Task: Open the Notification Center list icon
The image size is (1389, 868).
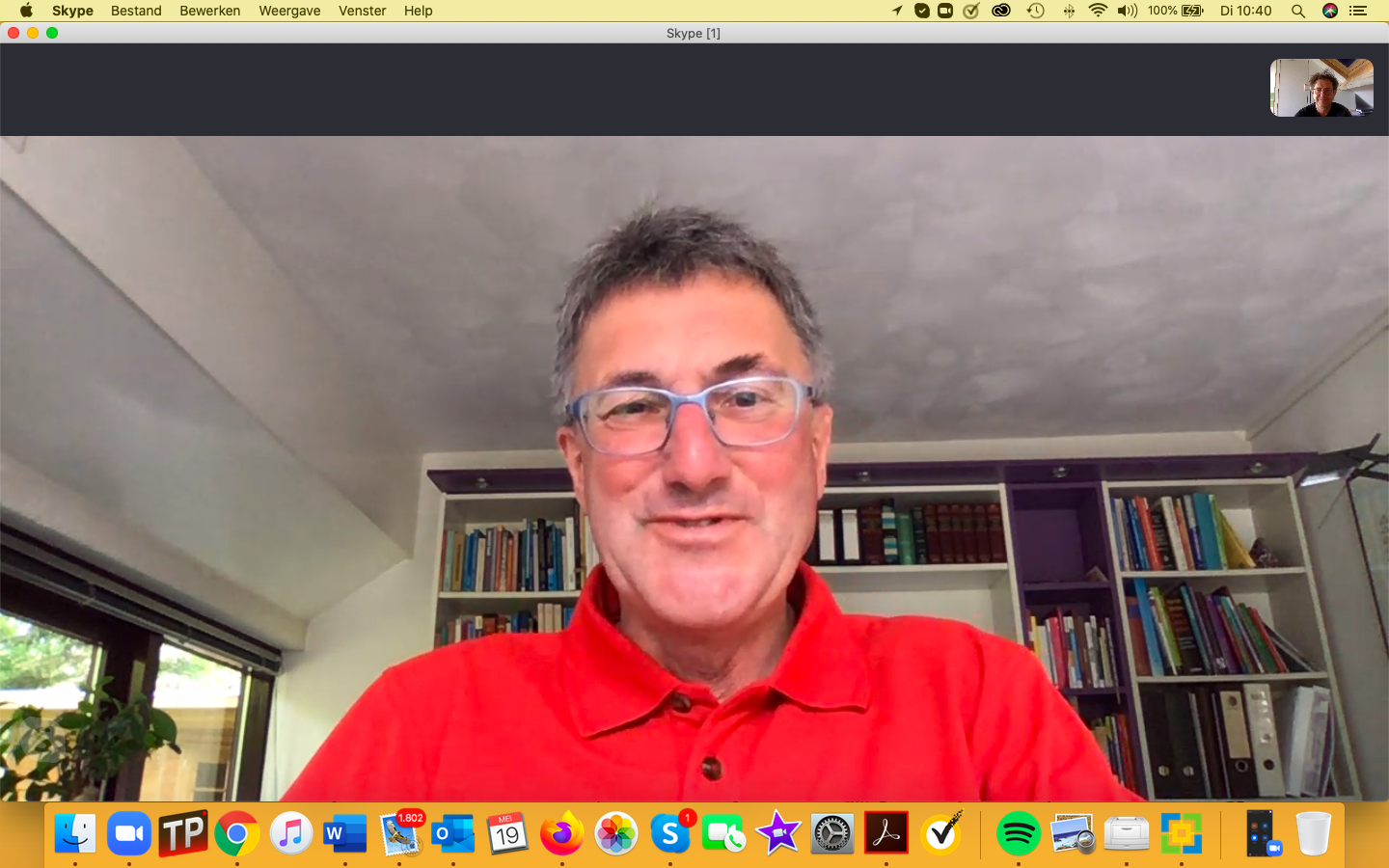Action: pos(1358,11)
